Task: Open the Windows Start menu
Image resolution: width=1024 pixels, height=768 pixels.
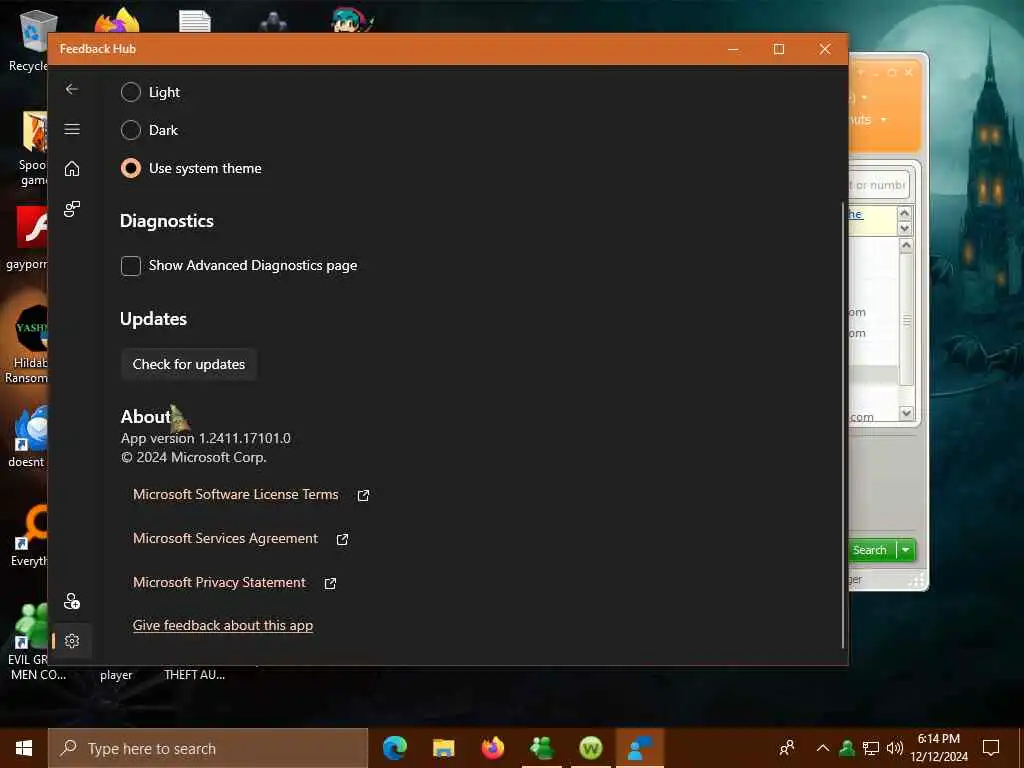Action: [x=24, y=748]
